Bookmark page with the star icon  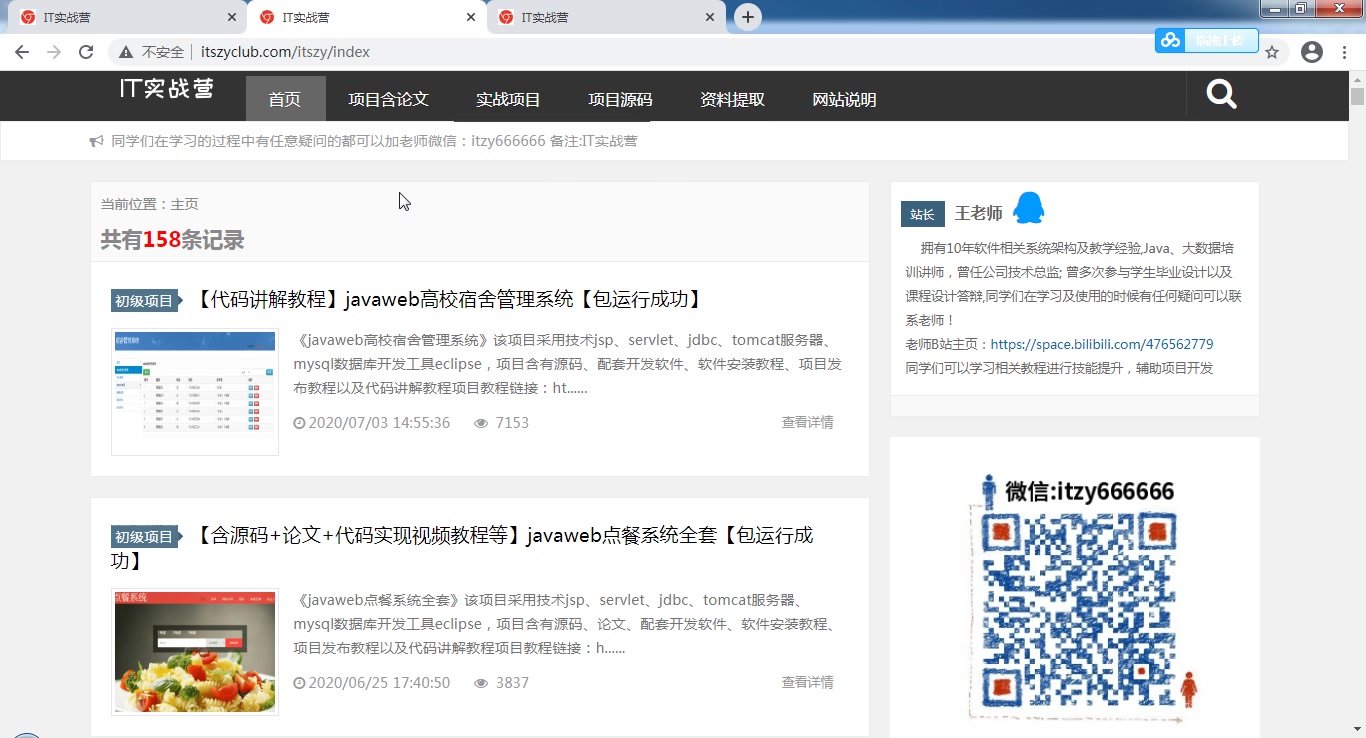[1272, 52]
